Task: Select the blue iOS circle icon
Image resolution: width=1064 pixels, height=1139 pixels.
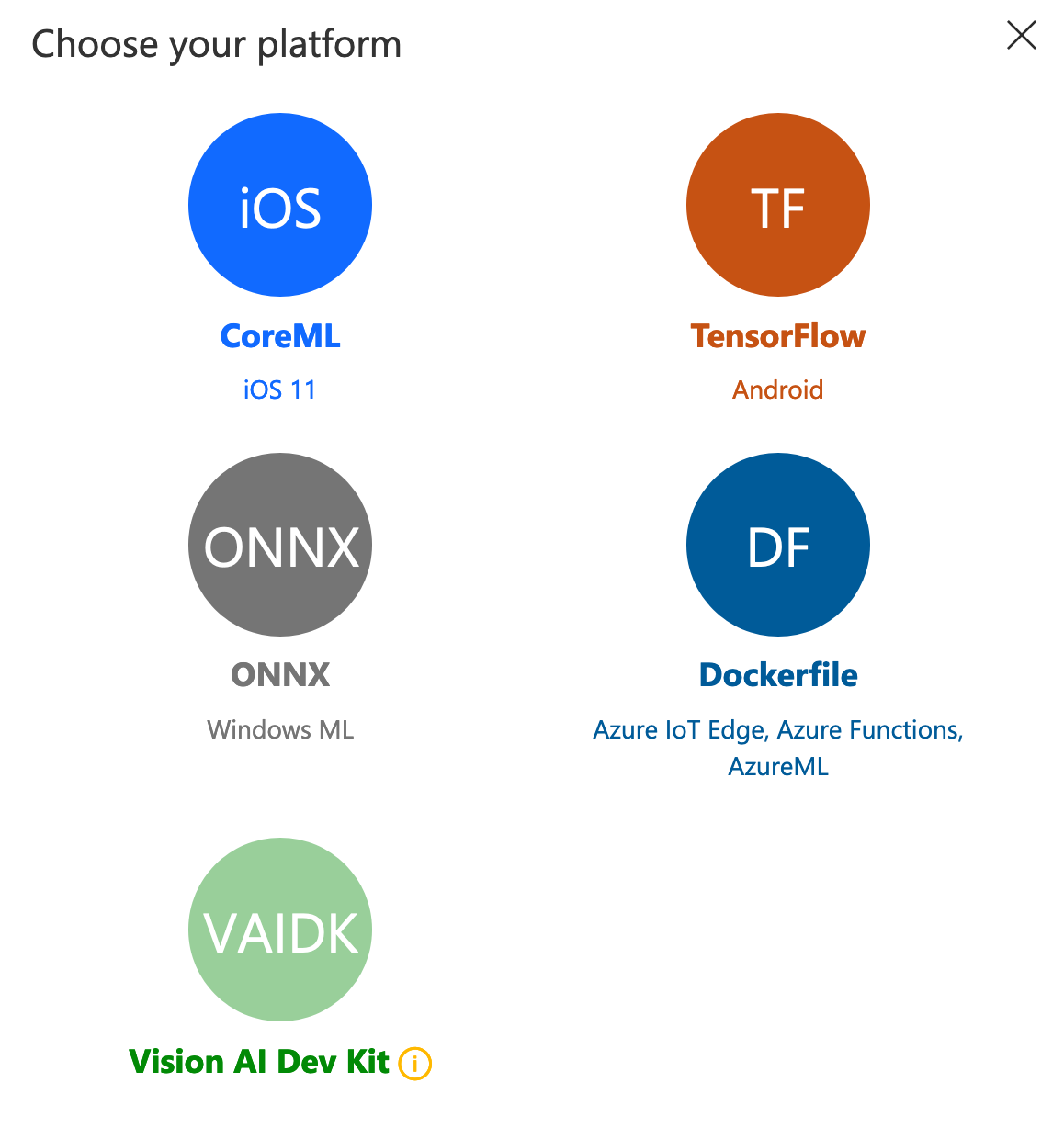Action: coord(280,205)
